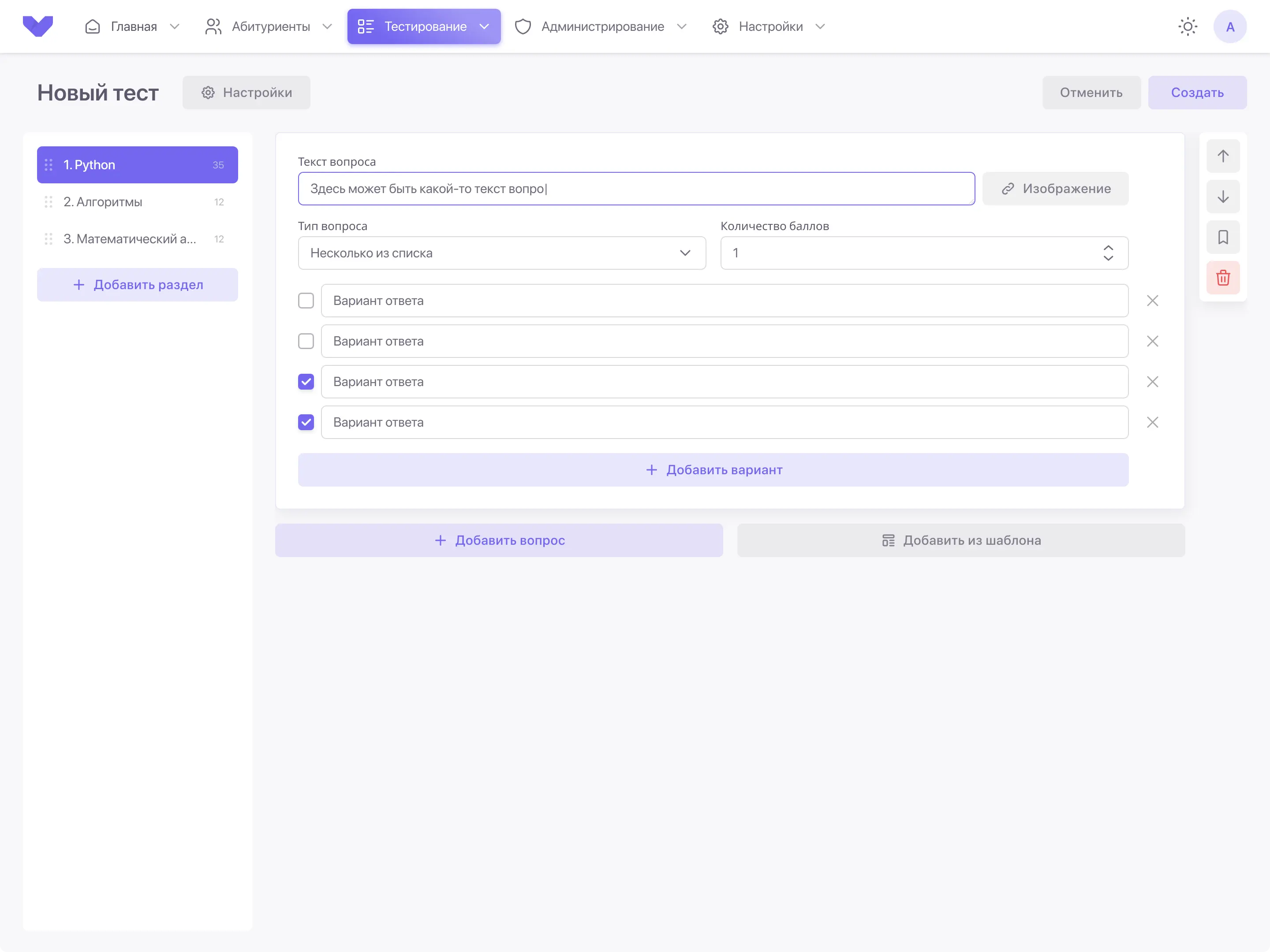Expand the Абитуриенты menu chevron
The width and height of the screenshot is (1270, 952).
327,26
